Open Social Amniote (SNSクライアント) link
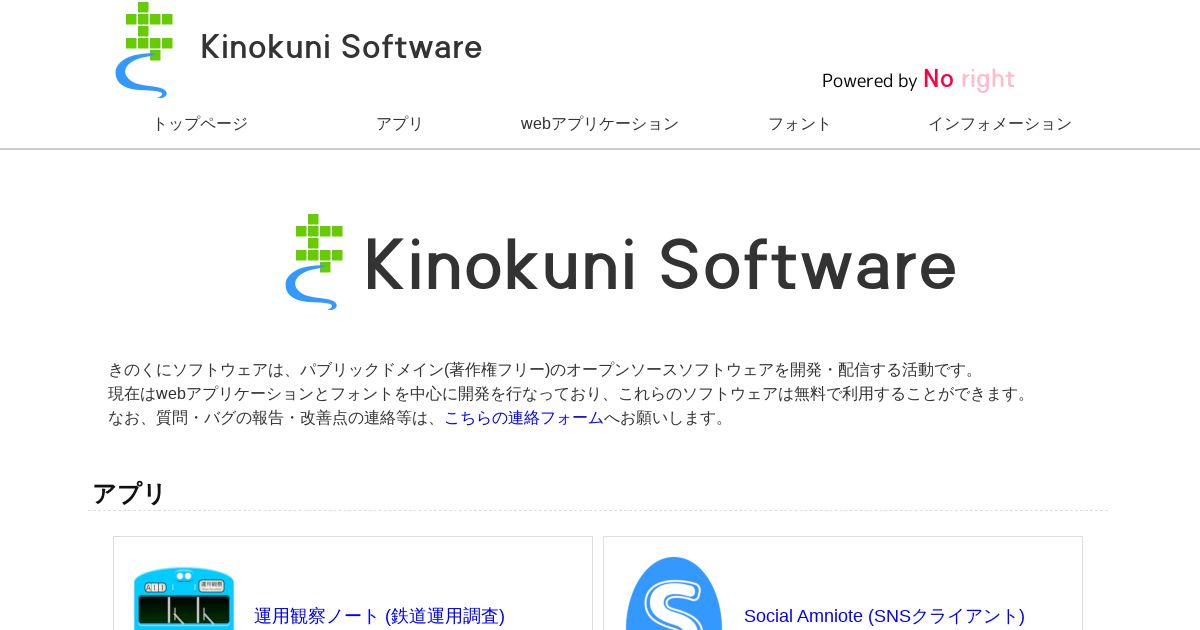 [x=884, y=616]
